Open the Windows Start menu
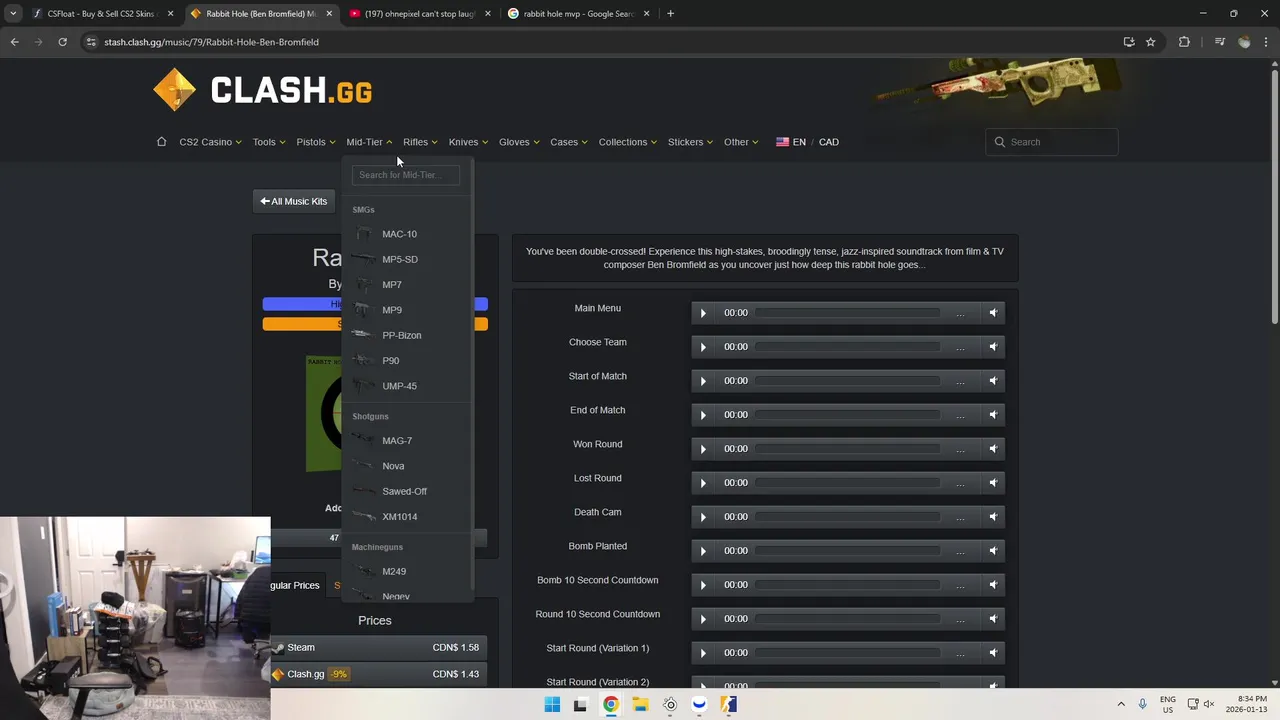The height and width of the screenshot is (720, 1280). (552, 704)
